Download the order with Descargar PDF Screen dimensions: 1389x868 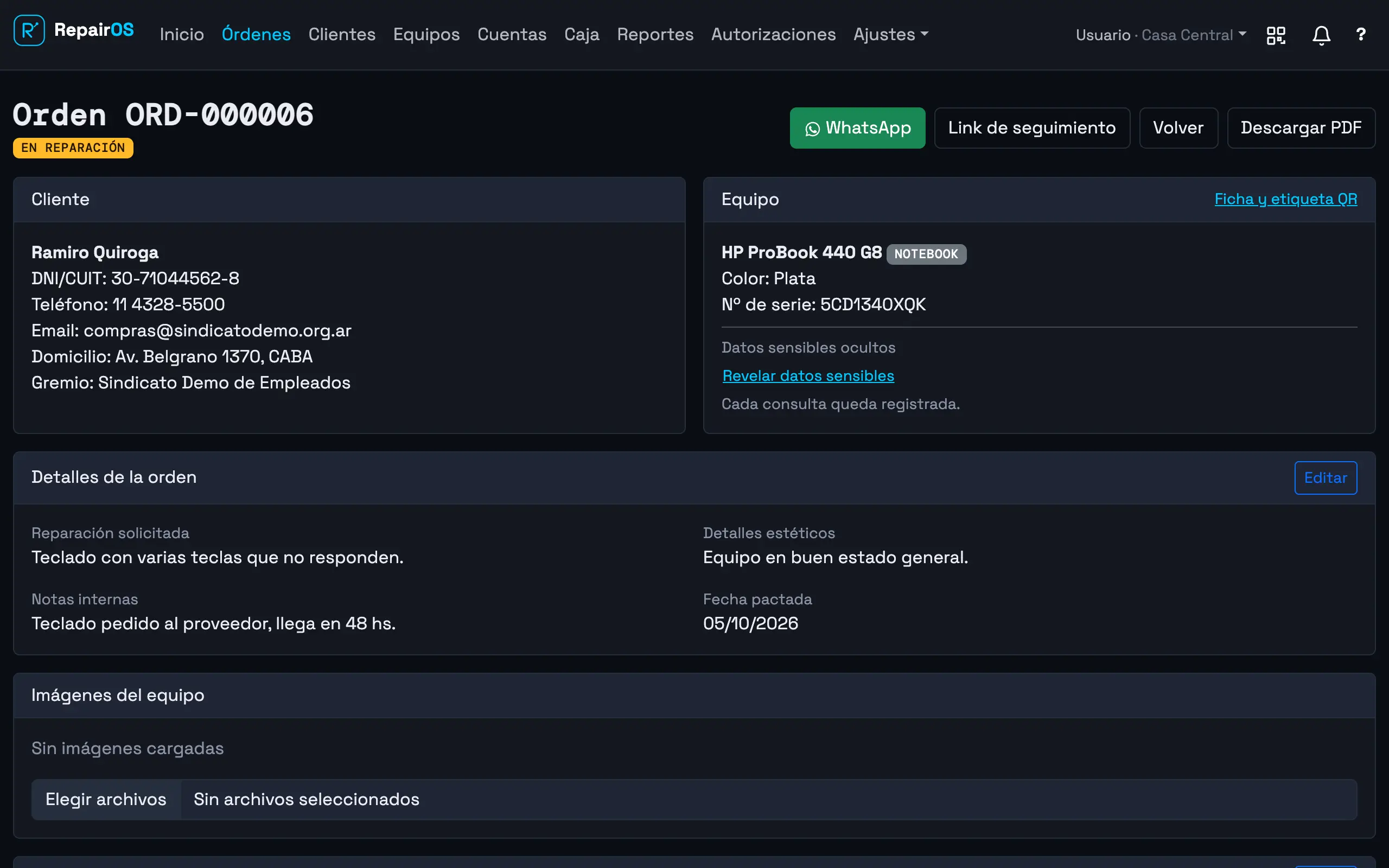(1301, 128)
